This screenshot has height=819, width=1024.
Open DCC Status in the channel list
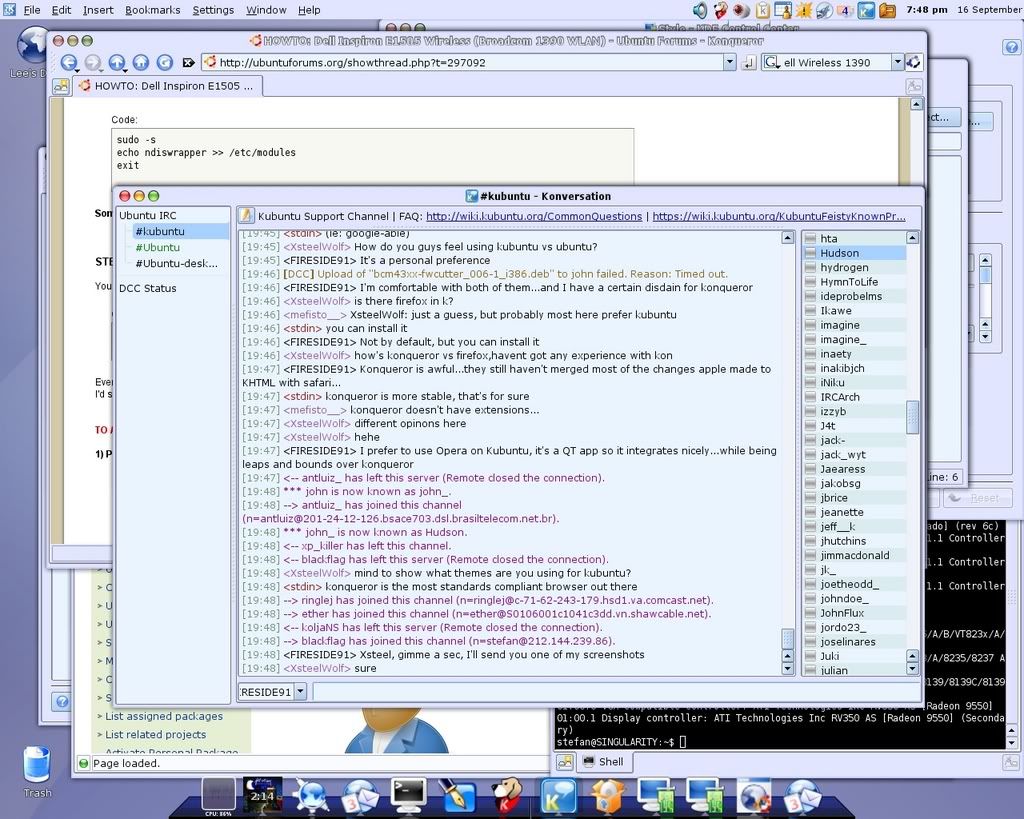[x=148, y=288]
